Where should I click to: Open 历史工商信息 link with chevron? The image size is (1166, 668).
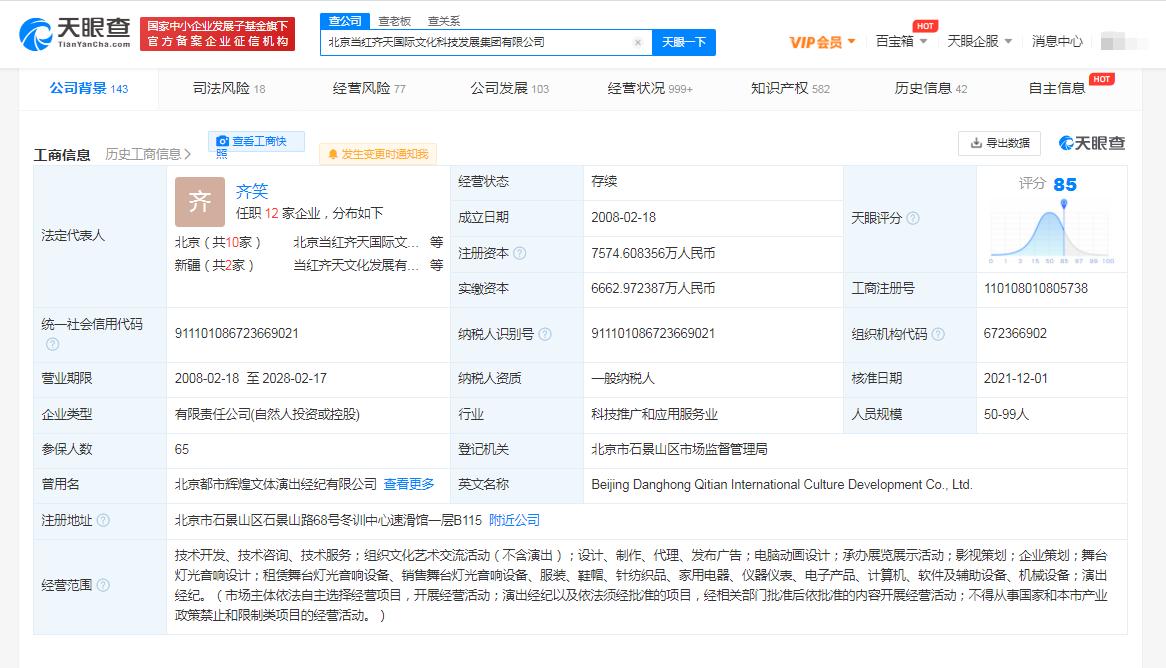point(148,154)
